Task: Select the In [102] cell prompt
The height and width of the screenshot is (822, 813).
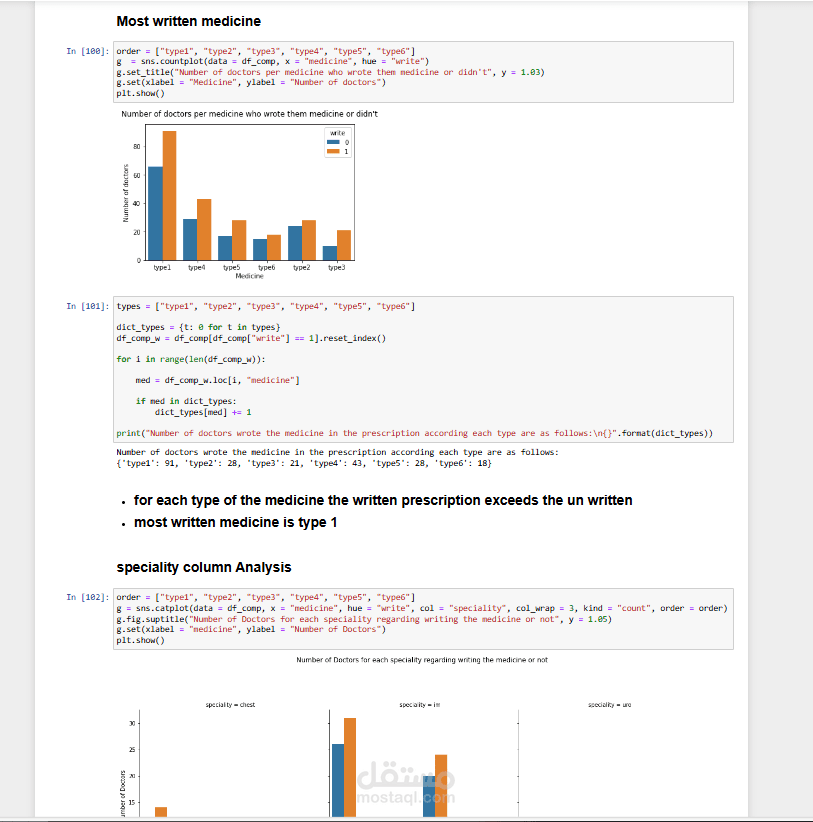Action: pos(88,597)
